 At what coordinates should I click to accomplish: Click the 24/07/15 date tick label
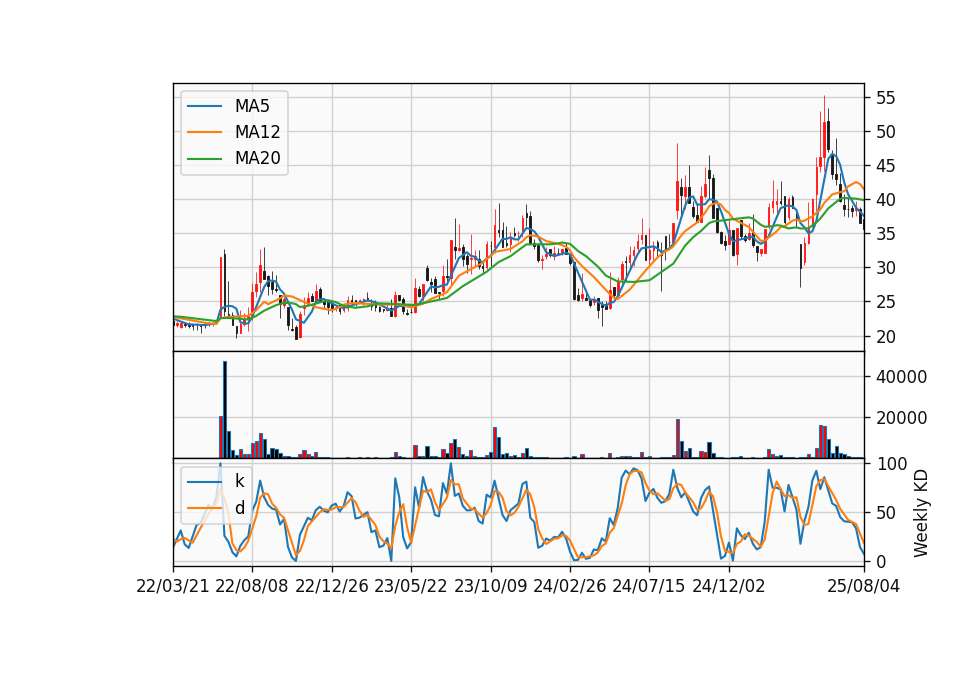click(x=649, y=586)
